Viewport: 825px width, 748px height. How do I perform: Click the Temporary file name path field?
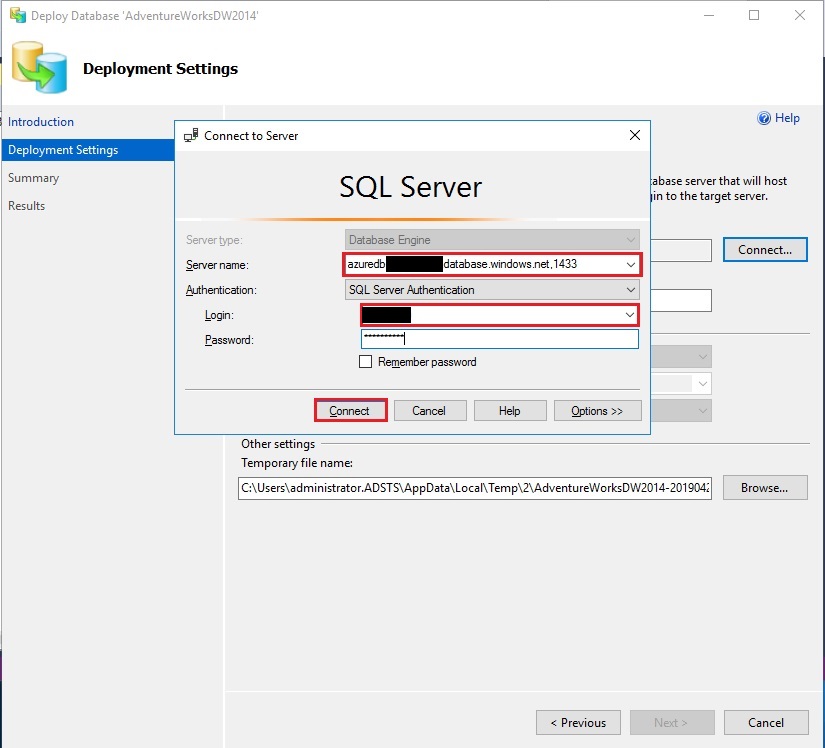[x=475, y=488]
